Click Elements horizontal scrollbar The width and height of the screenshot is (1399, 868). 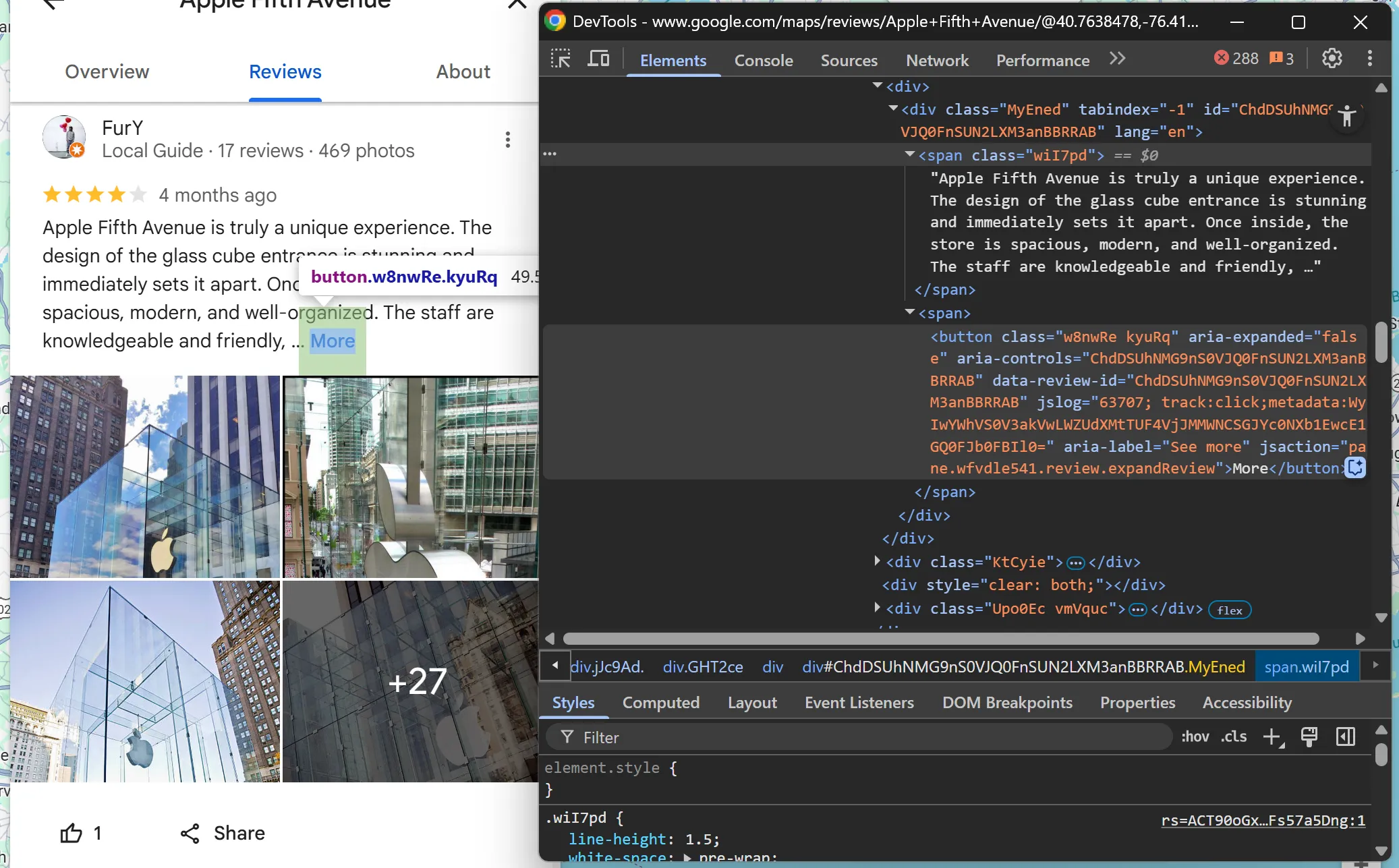[940, 638]
